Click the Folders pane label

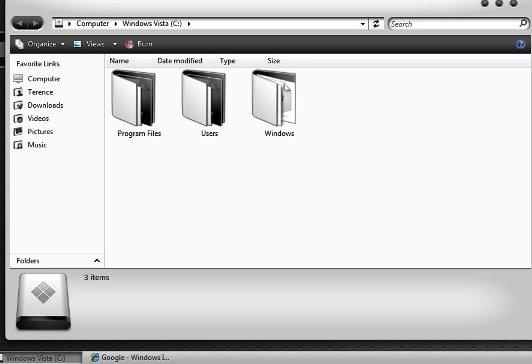point(28,261)
